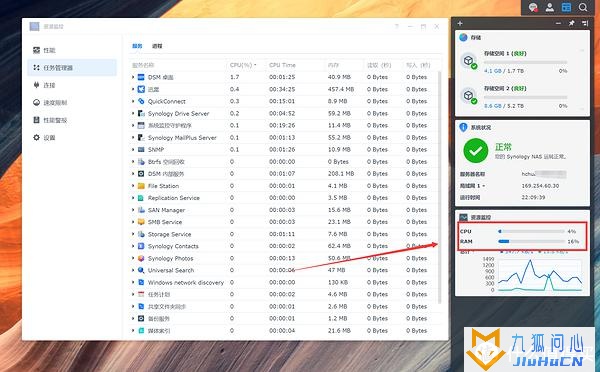Click the Universal Search service icon
The width and height of the screenshot is (600, 372).
click(x=141, y=270)
